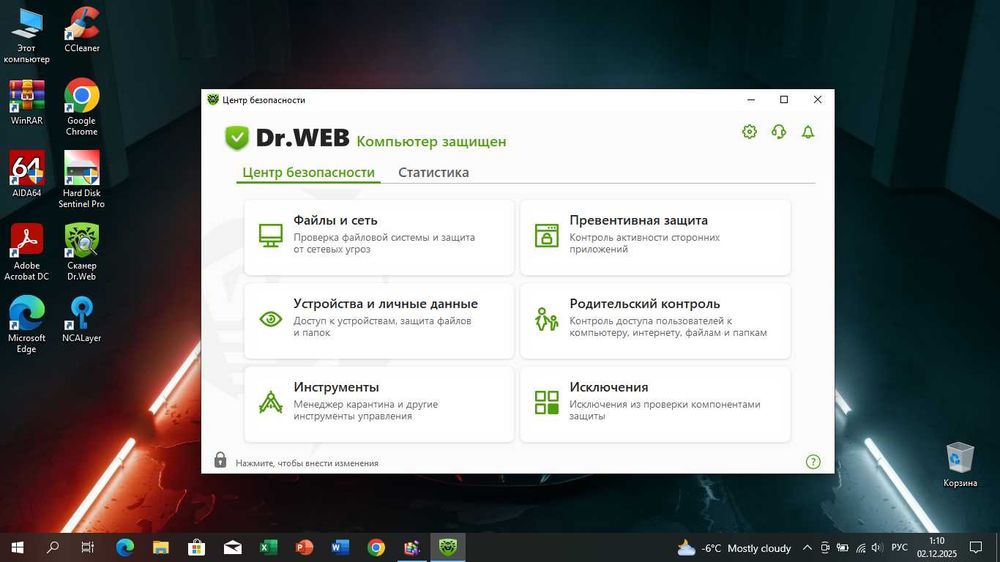Click active Dr.Web taskbar button
The width and height of the screenshot is (1000, 562).
coord(448,547)
